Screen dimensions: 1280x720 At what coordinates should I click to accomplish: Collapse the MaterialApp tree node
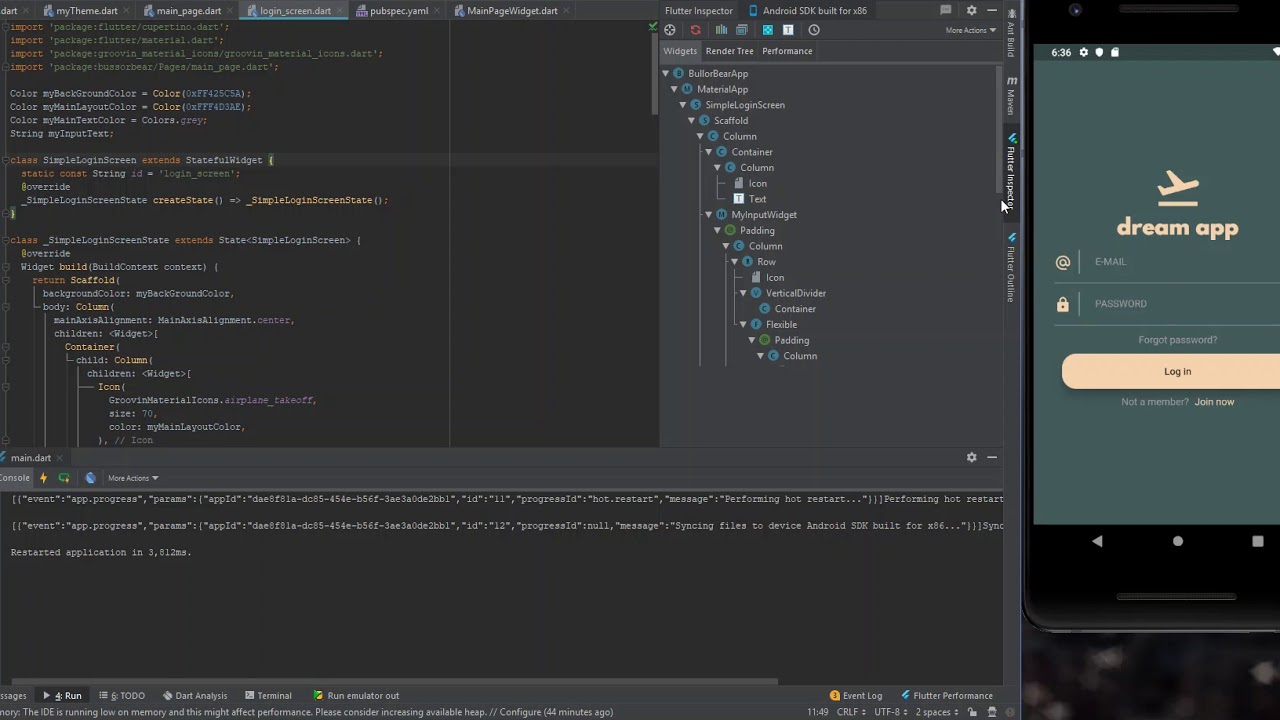pos(674,89)
